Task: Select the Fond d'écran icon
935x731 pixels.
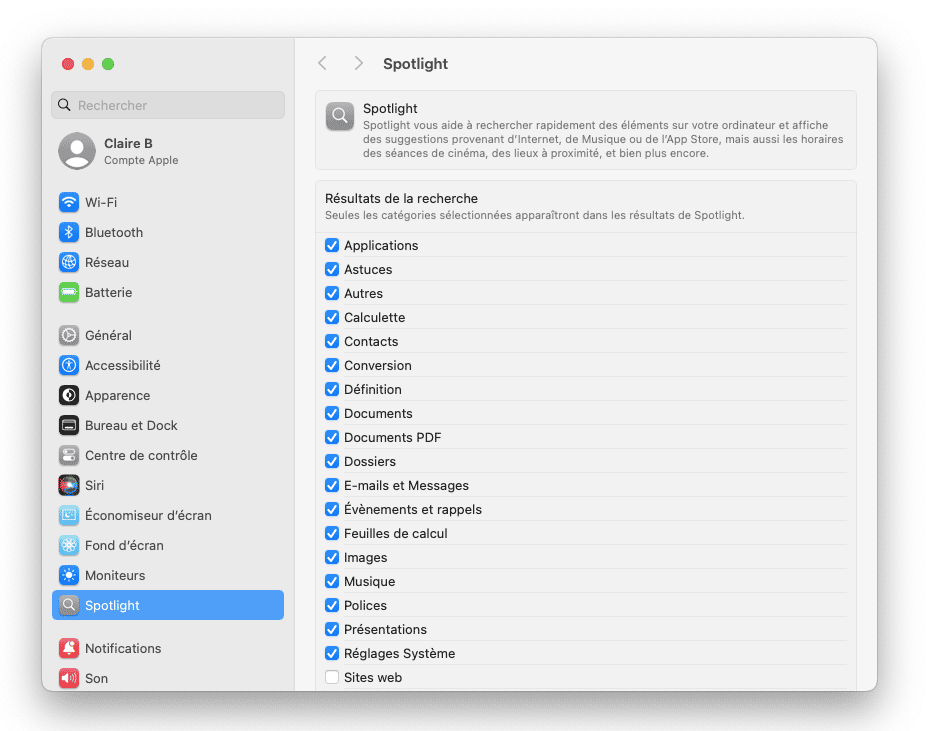Action: [x=69, y=545]
